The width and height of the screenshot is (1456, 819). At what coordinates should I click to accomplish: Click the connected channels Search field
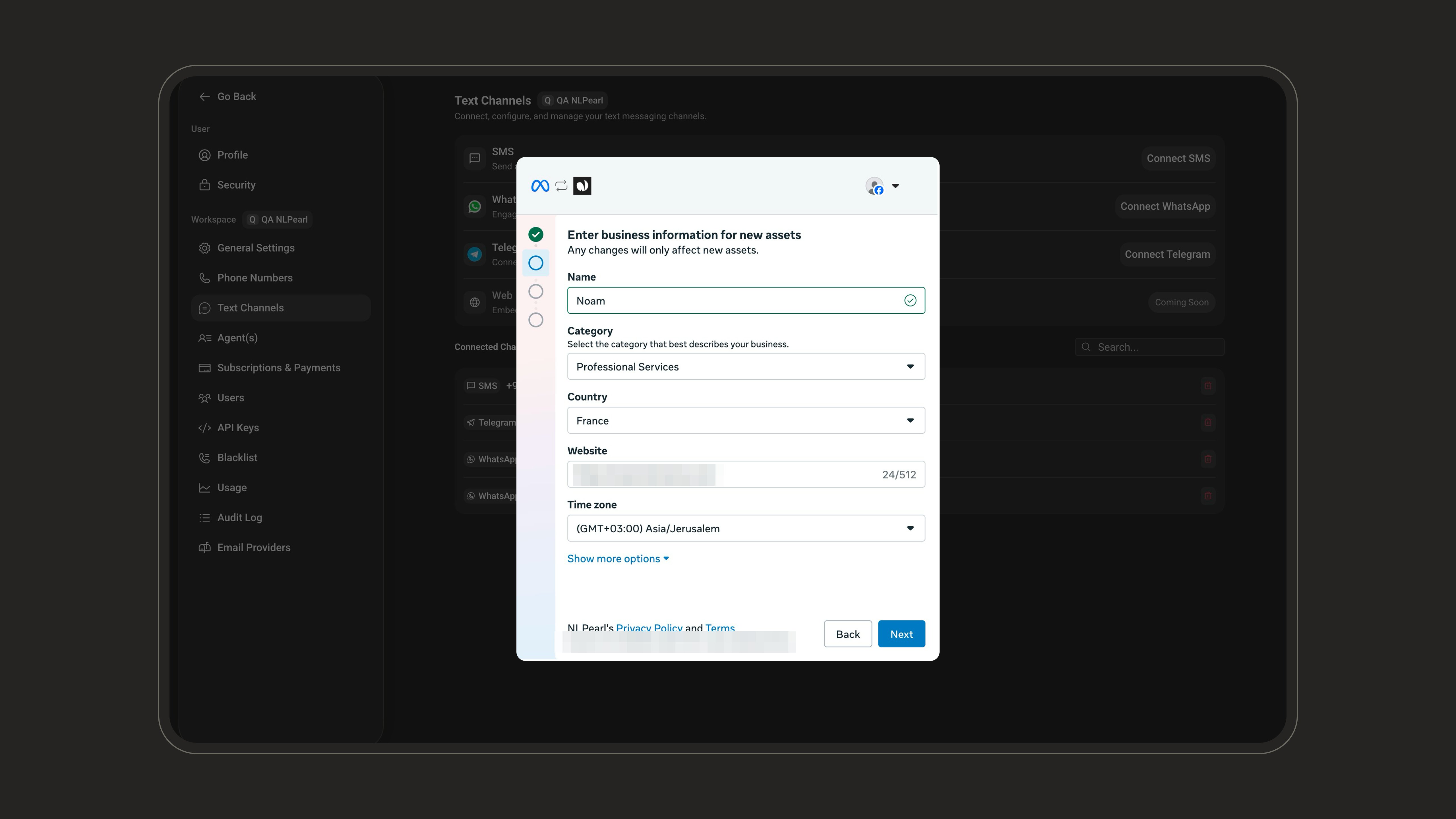pyautogui.click(x=1149, y=347)
